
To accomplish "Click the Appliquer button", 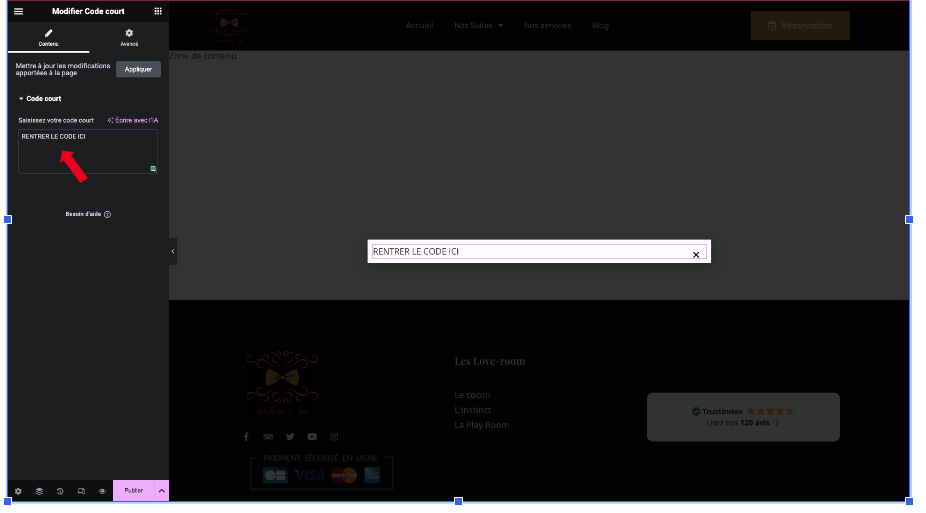I will pos(138,69).
